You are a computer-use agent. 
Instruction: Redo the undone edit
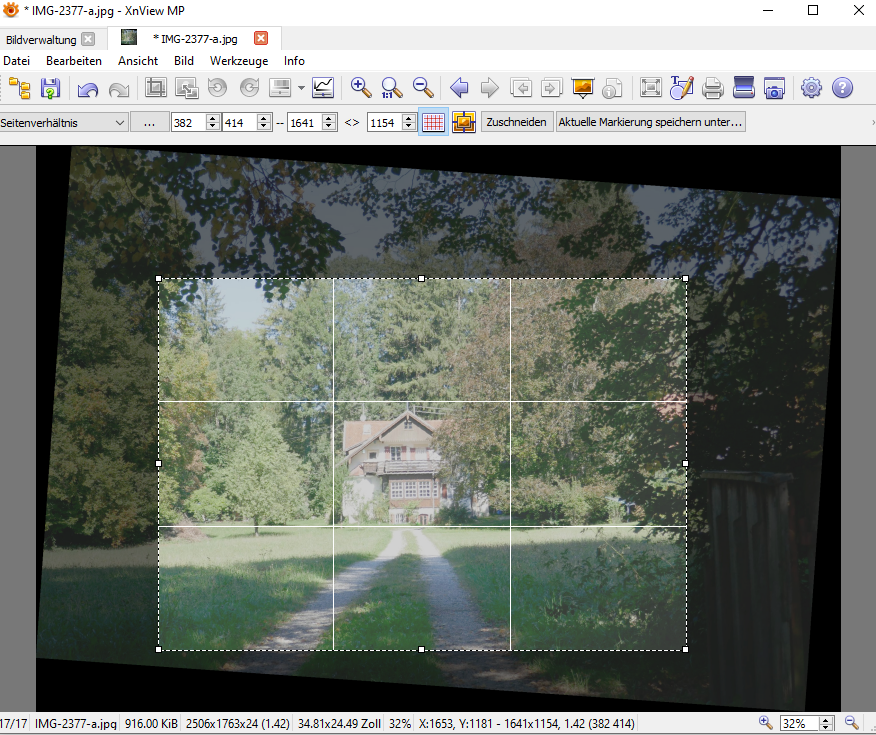coord(118,88)
